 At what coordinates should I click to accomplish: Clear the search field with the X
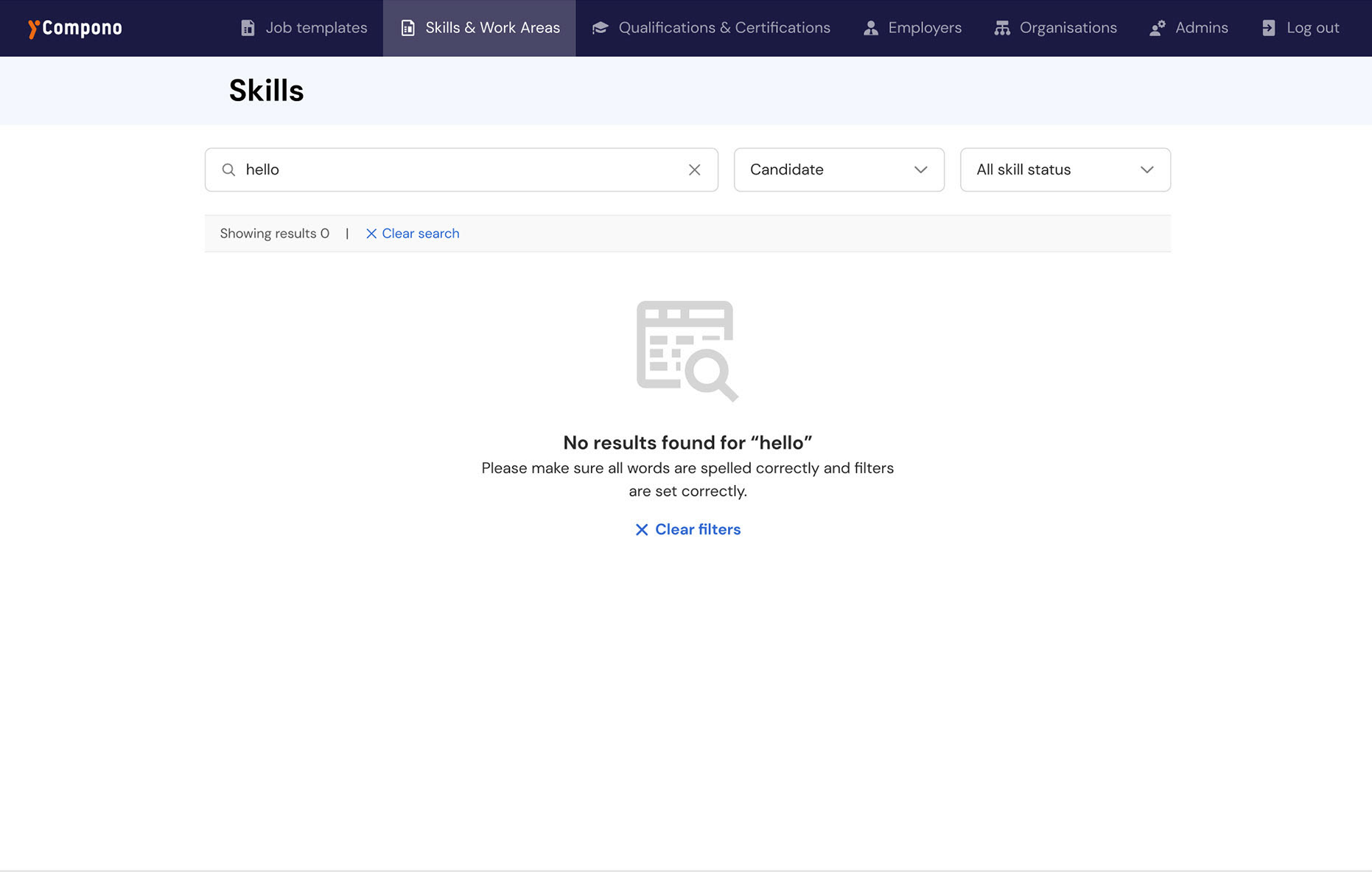694,170
